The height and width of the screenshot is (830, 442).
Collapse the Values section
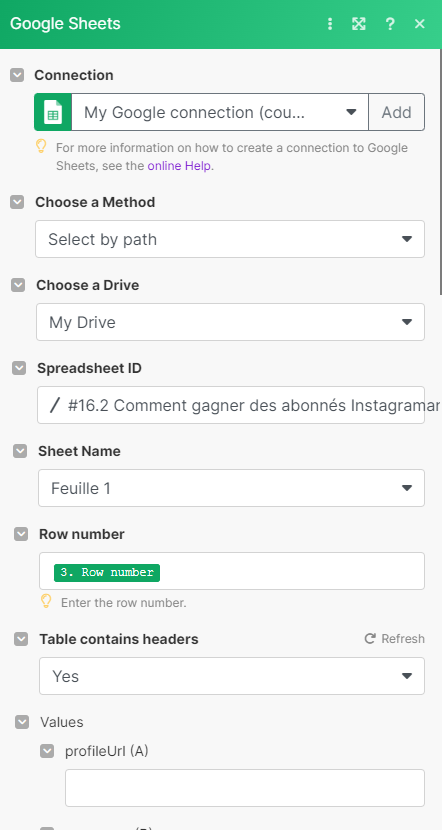22,722
